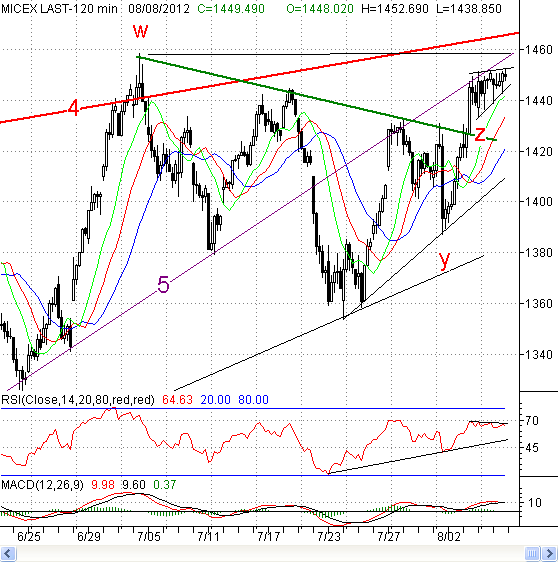Click the 1400 price axis label
Image resolution: width=558 pixels, height=562 pixels.
(x=539, y=202)
